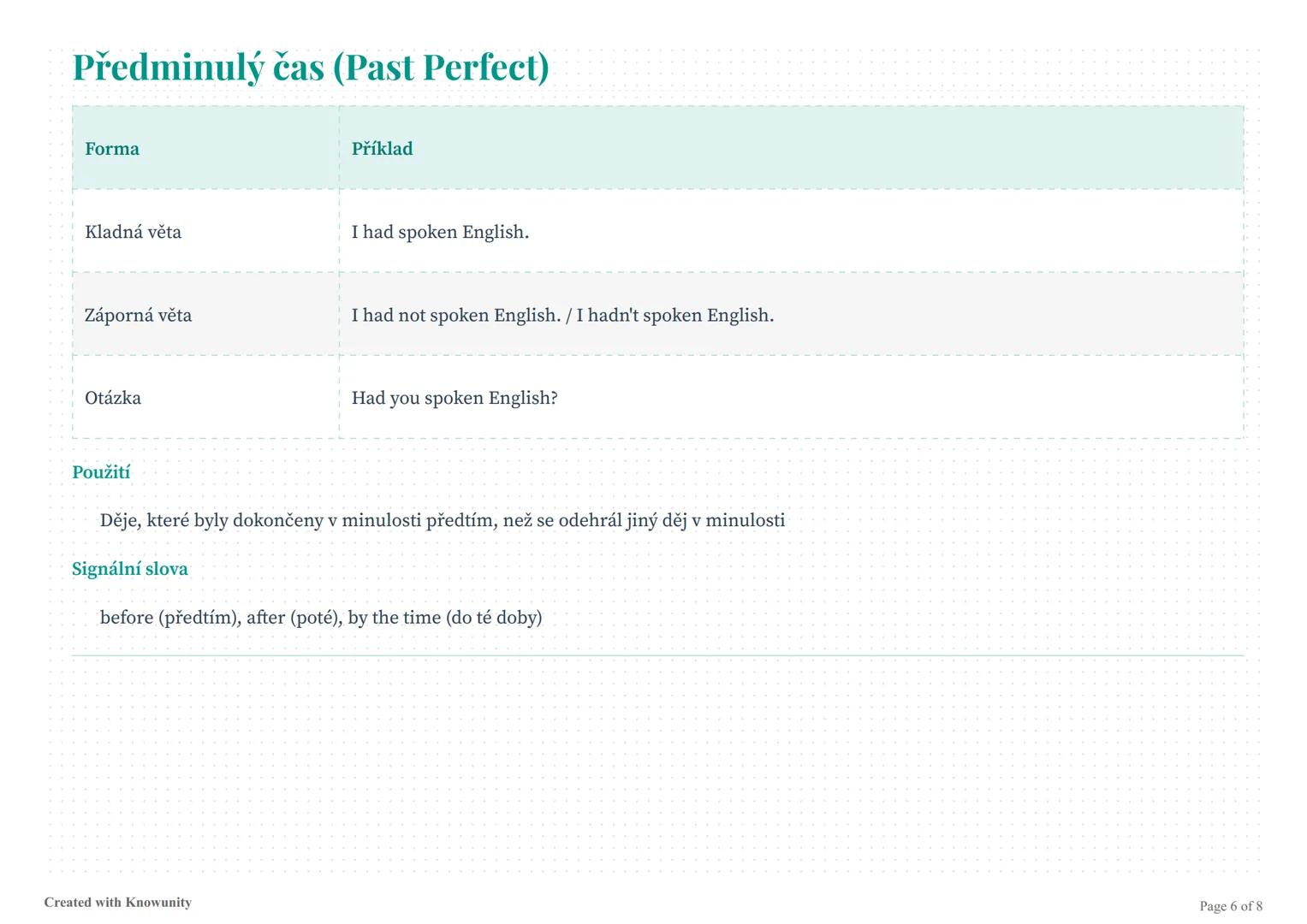Select the "Záporná věta" row label
This screenshot has height=924, width=1307.
pos(138,315)
